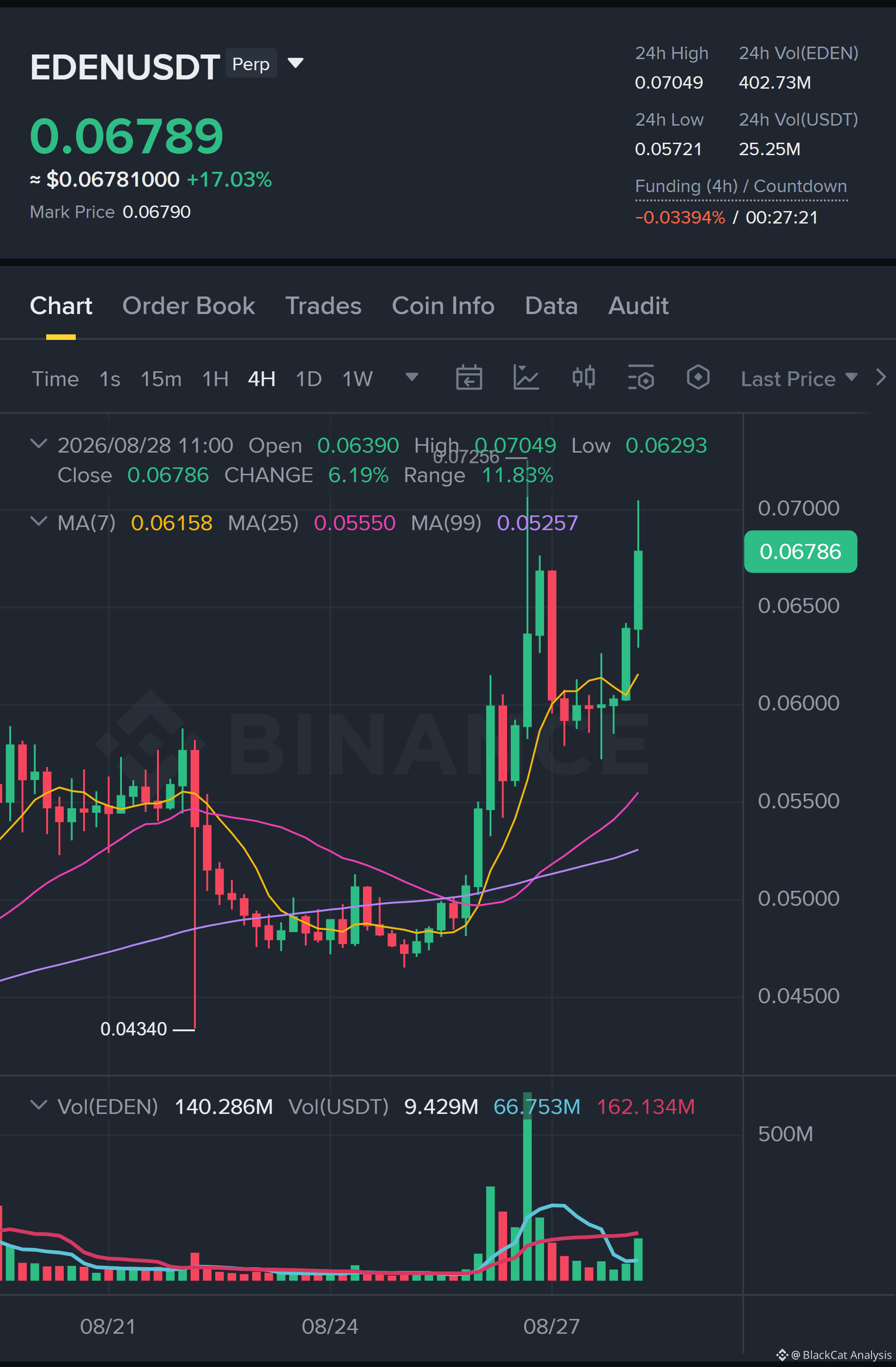This screenshot has height=1367, width=896.
Task: Click the blue volume MA value 66.753M
Action: tap(537, 1107)
